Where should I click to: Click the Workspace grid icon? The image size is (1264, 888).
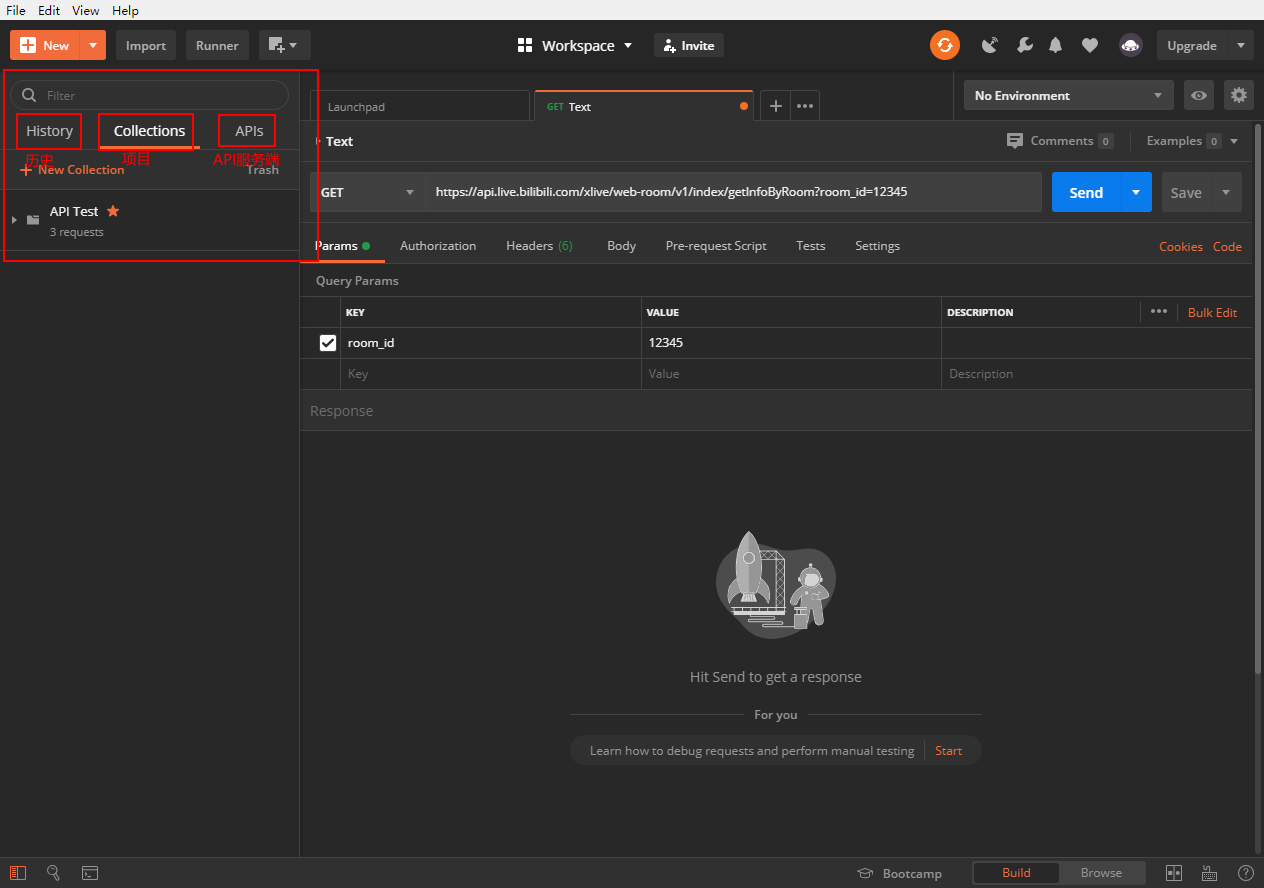click(525, 45)
